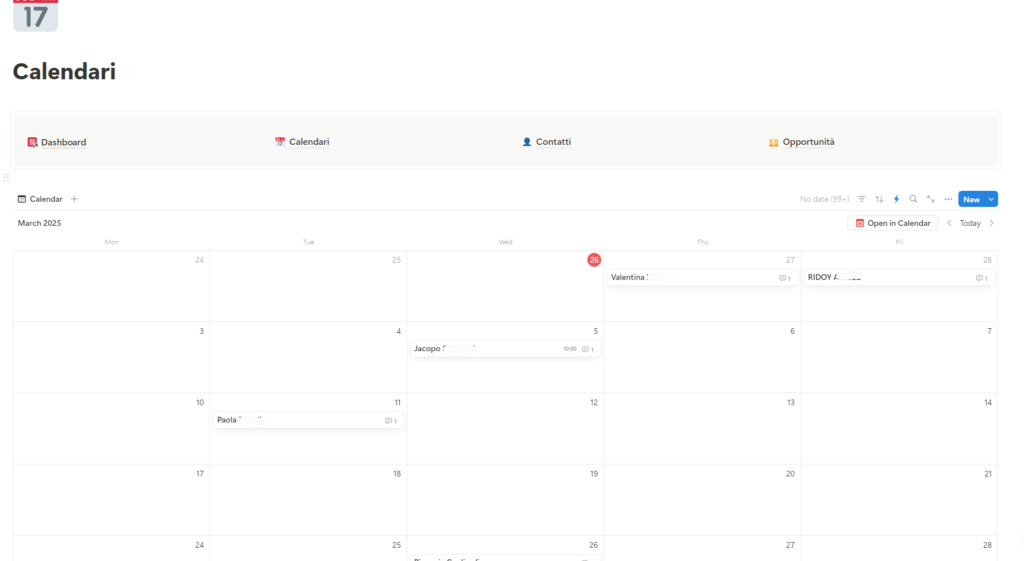Viewport: 1024px width, 561px height.
Task: Click Open in Calendar button
Action: tap(893, 223)
